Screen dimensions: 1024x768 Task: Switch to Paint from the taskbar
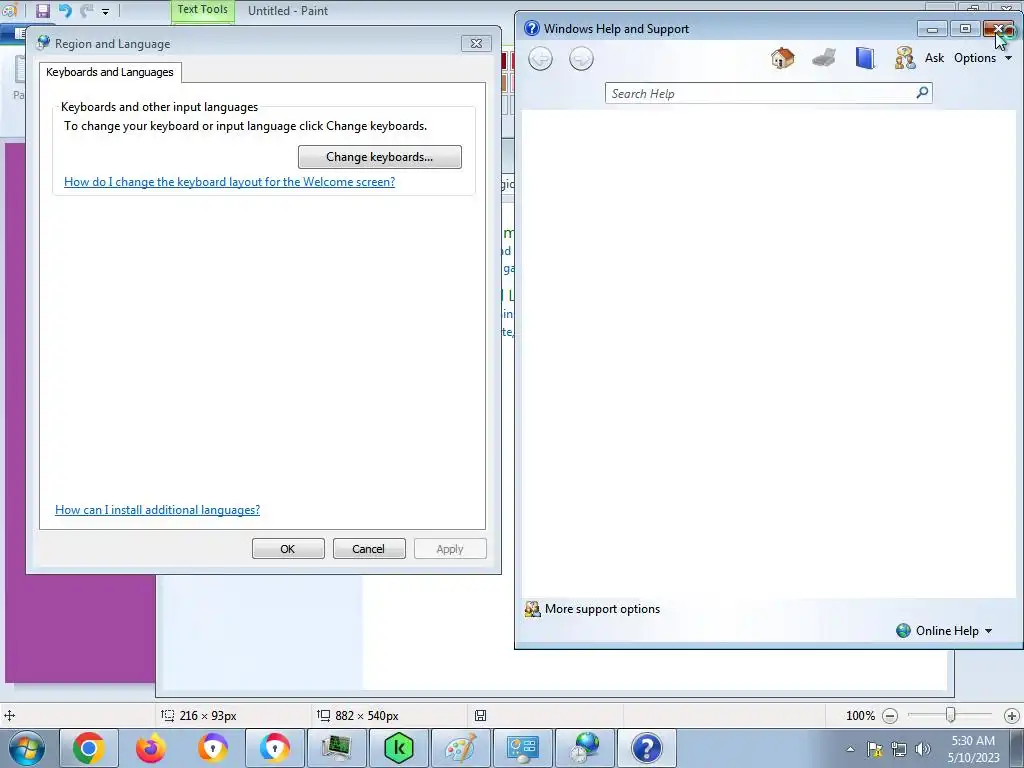point(460,748)
